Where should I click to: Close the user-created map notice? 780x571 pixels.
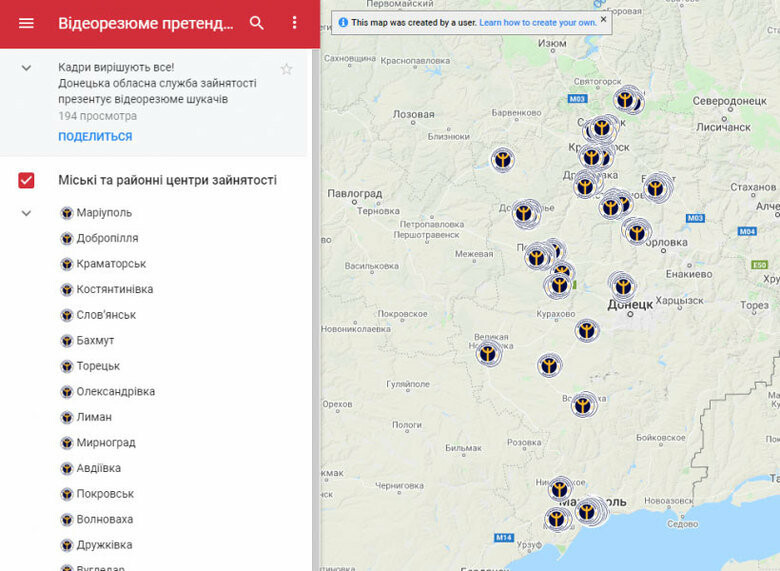(x=603, y=19)
